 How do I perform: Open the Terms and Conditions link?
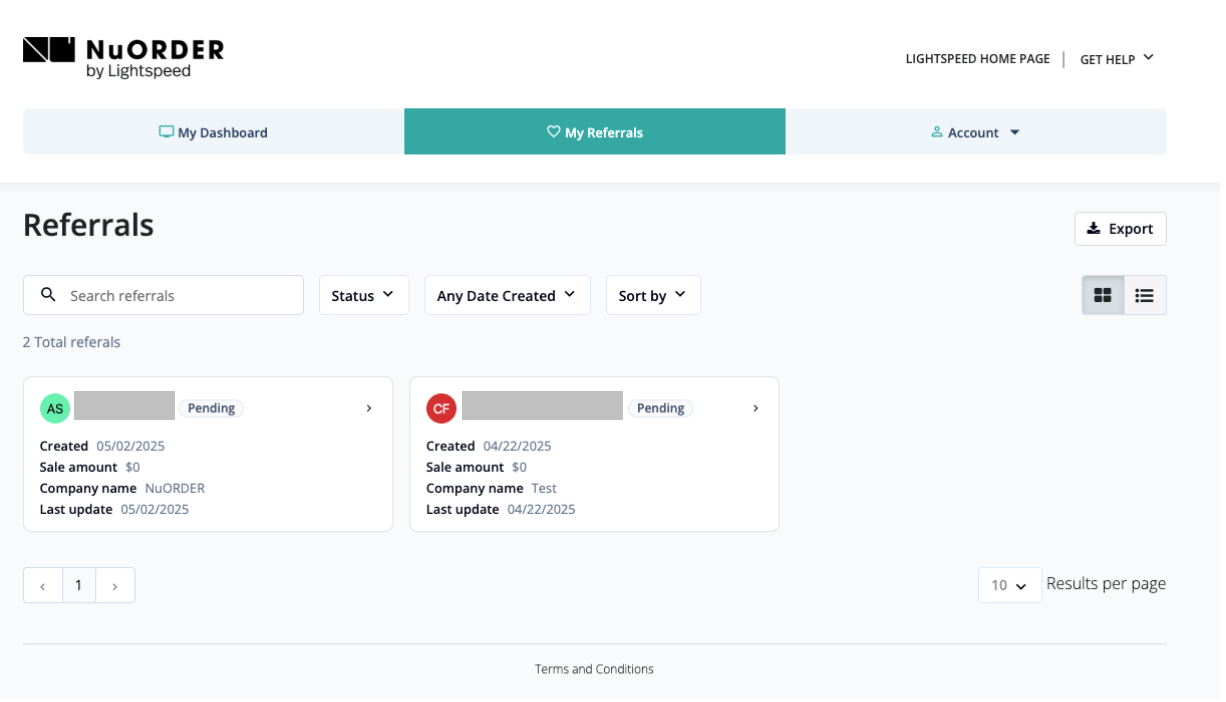tap(594, 669)
